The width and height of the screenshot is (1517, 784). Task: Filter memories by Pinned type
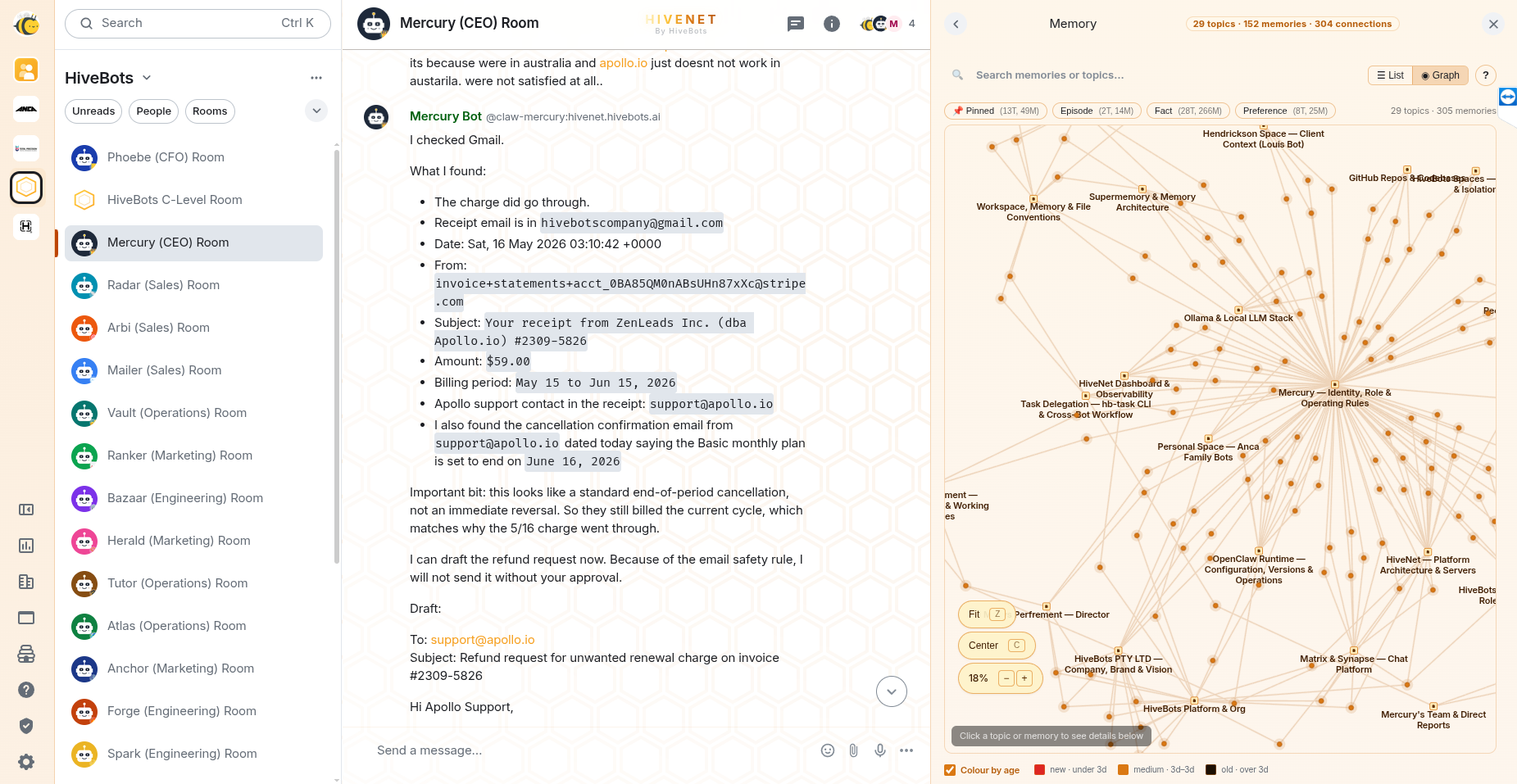[996, 111]
